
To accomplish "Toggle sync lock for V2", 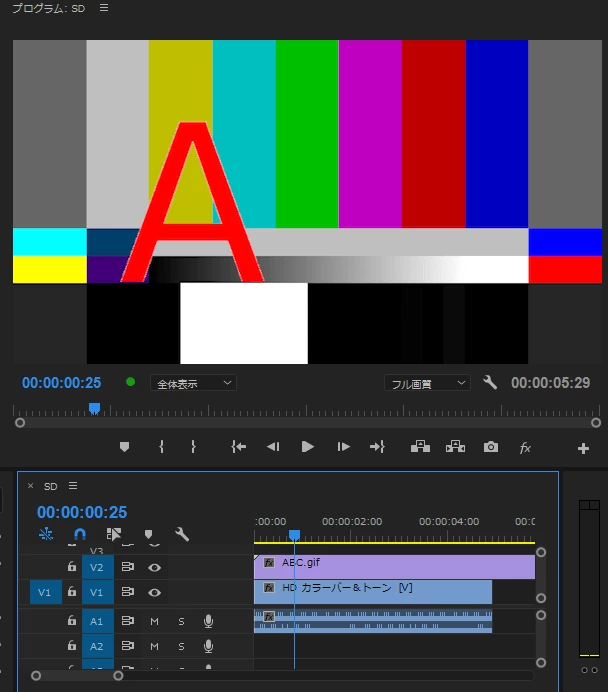I will [x=128, y=567].
